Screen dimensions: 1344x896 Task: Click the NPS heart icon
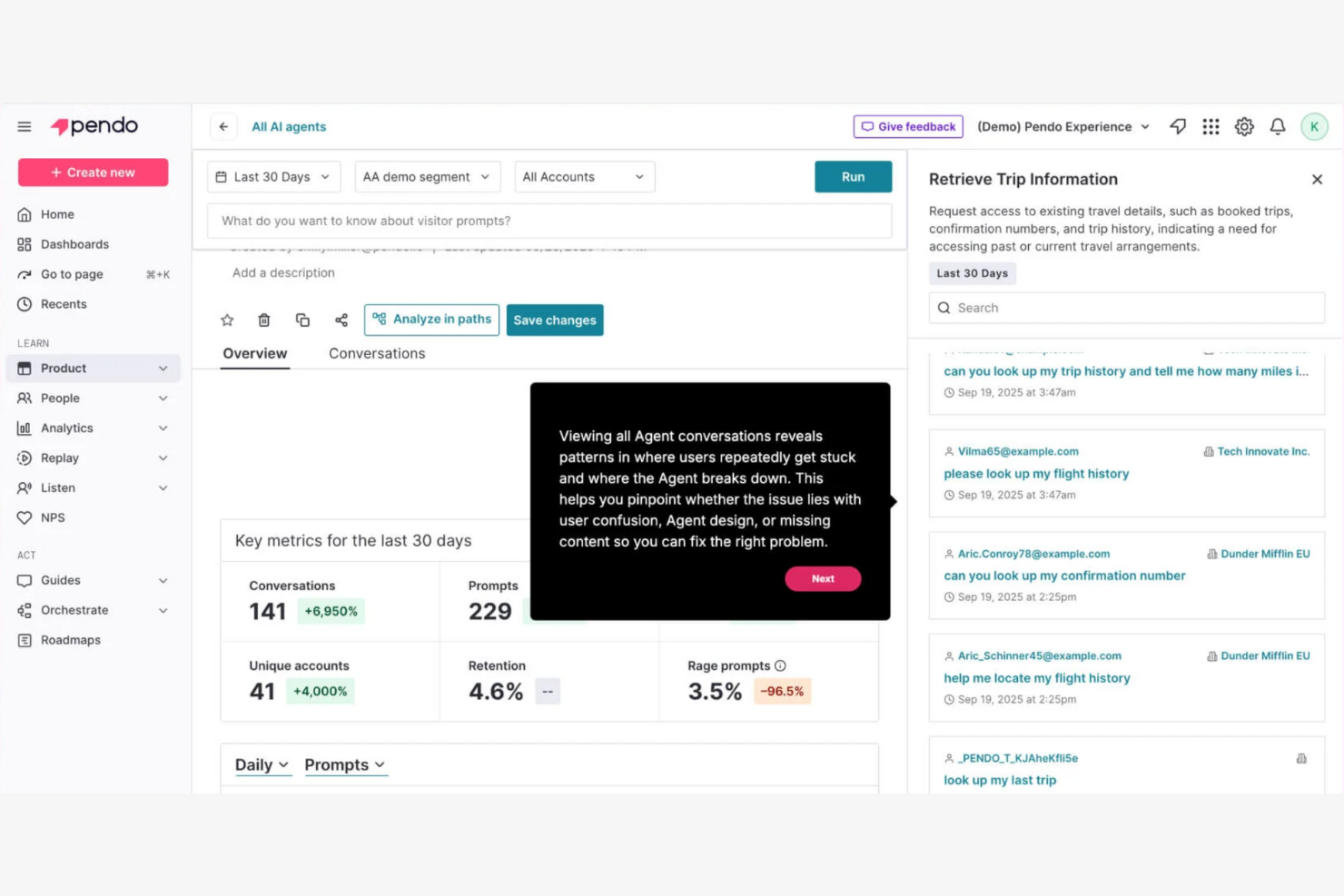(25, 517)
